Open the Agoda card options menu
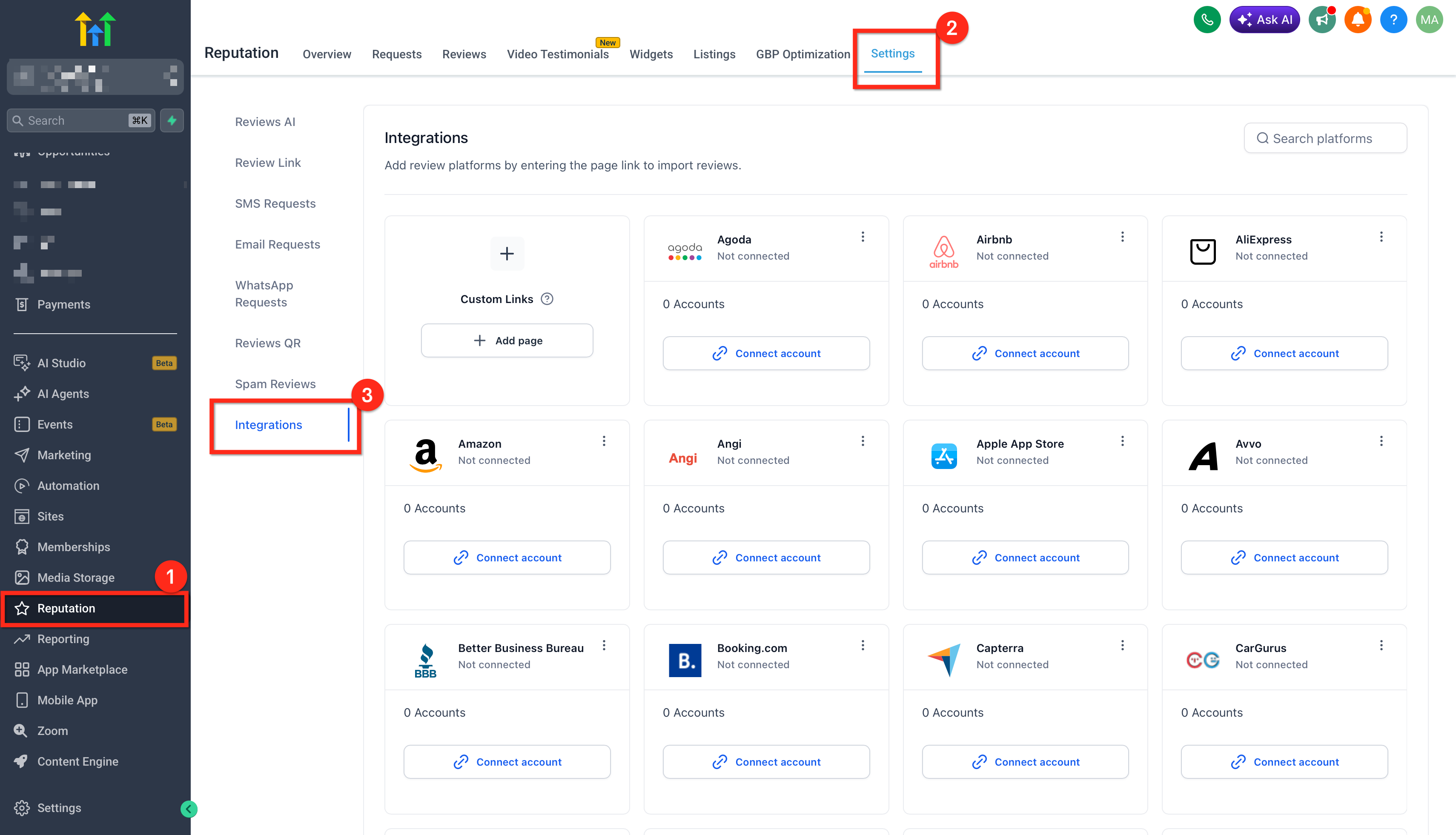The image size is (1456, 835). click(863, 237)
